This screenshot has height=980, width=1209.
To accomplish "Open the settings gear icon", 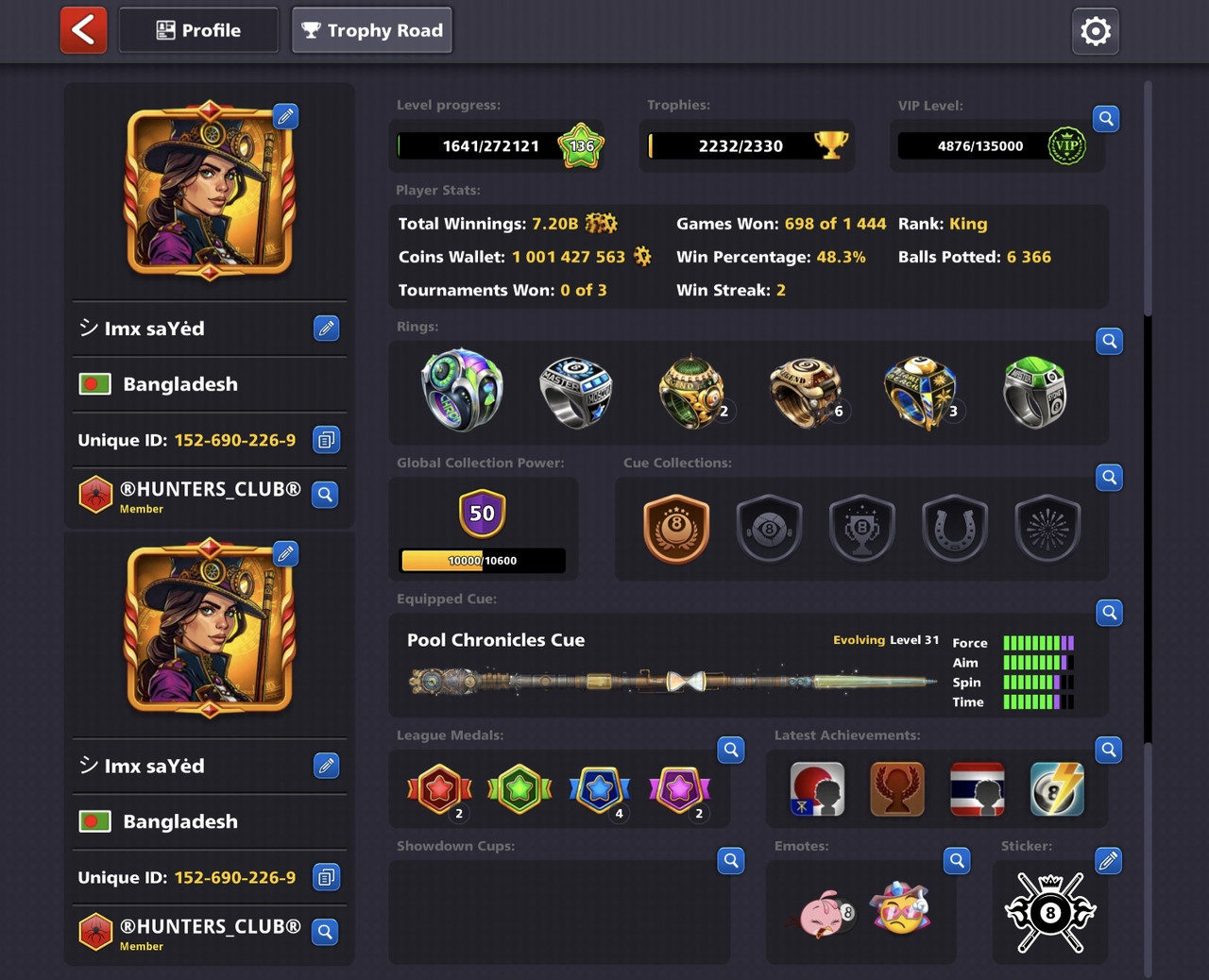I will click(1096, 31).
